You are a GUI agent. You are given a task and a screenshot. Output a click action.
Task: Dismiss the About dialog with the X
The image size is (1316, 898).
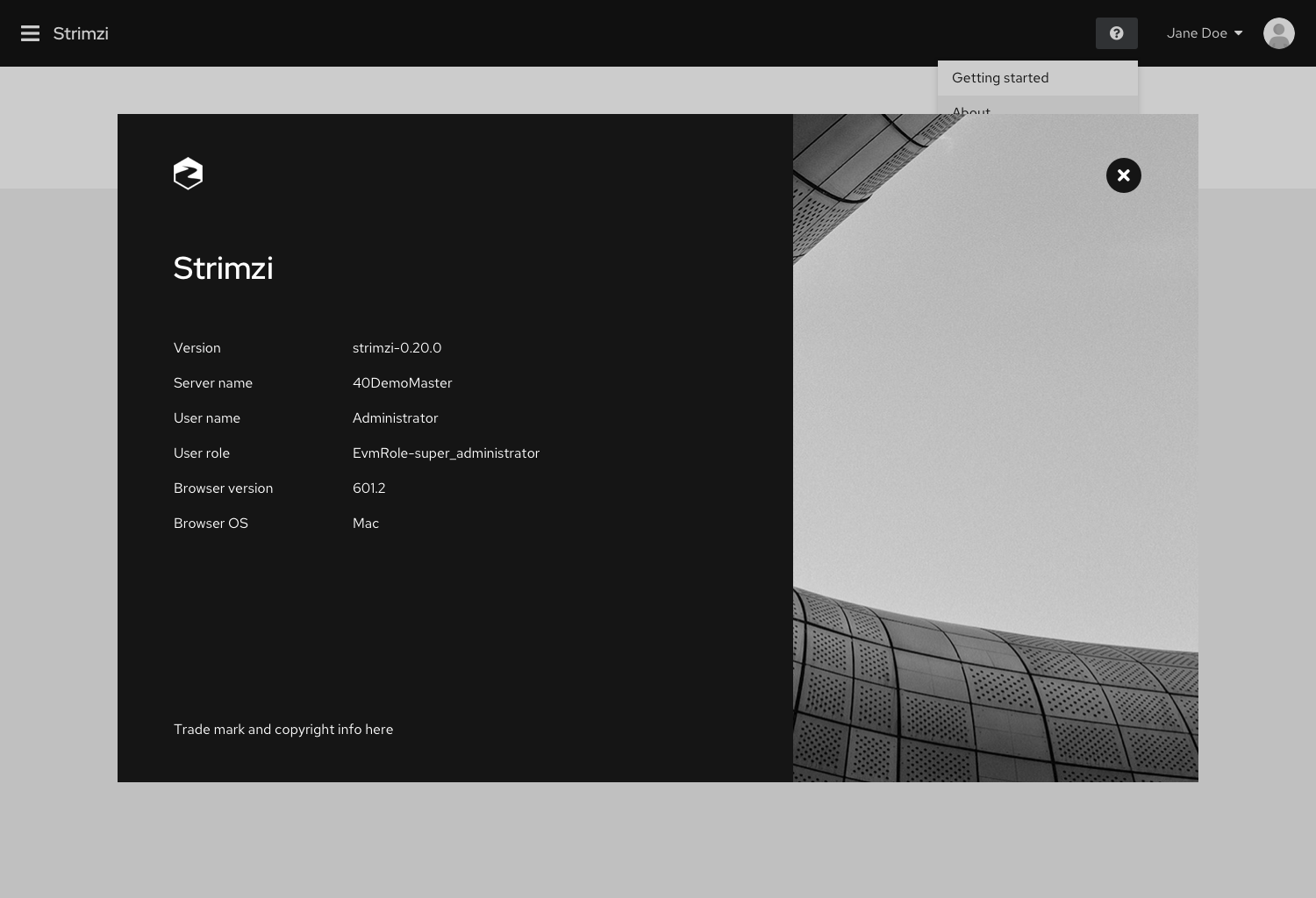(x=1123, y=175)
